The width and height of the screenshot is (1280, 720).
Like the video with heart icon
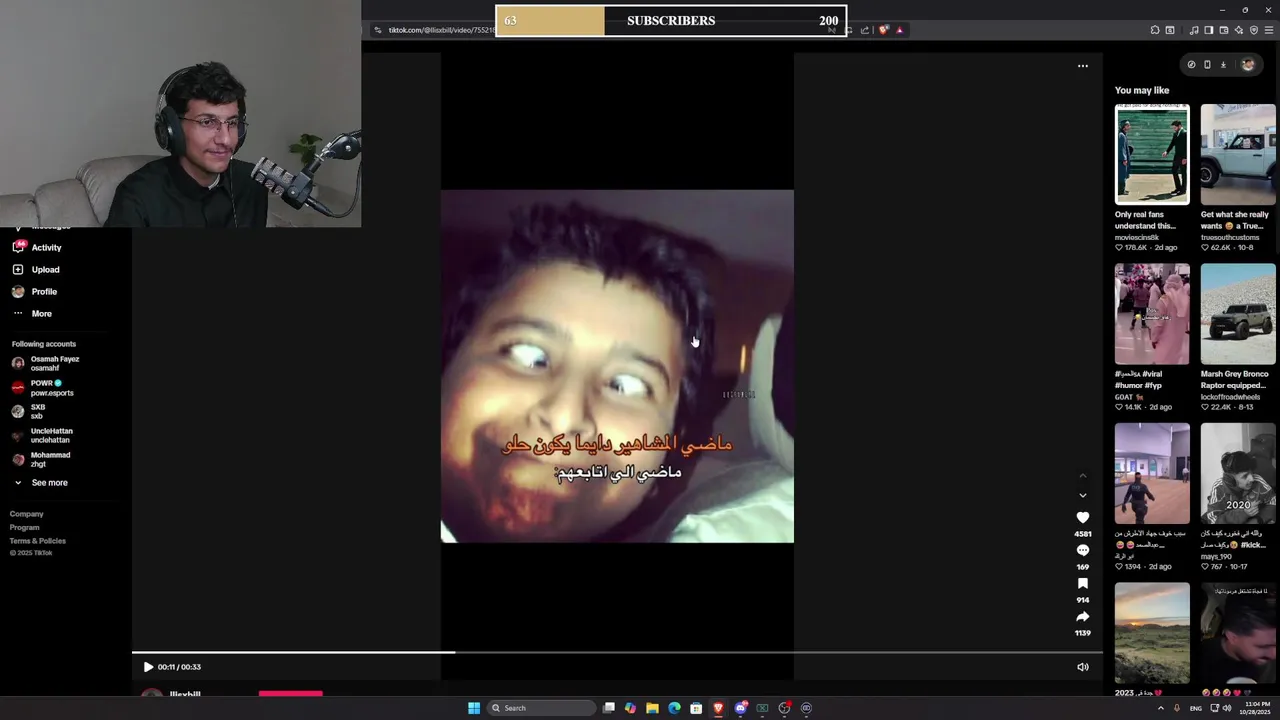click(1082, 517)
